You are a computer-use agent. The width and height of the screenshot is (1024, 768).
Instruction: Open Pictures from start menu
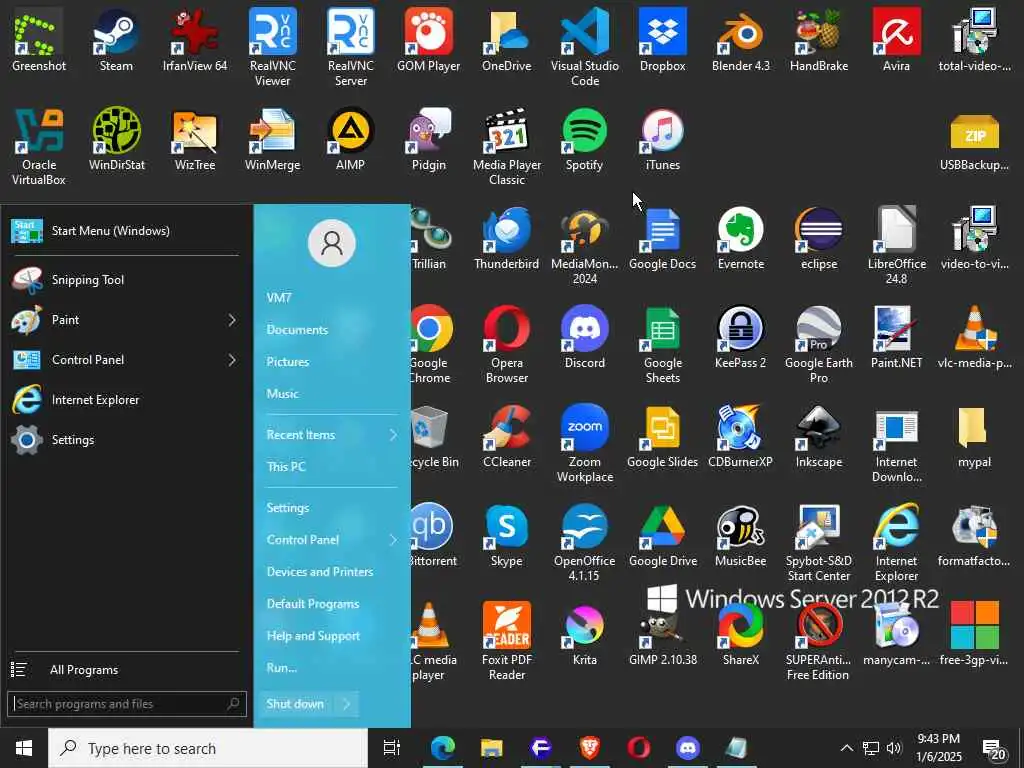pos(288,362)
